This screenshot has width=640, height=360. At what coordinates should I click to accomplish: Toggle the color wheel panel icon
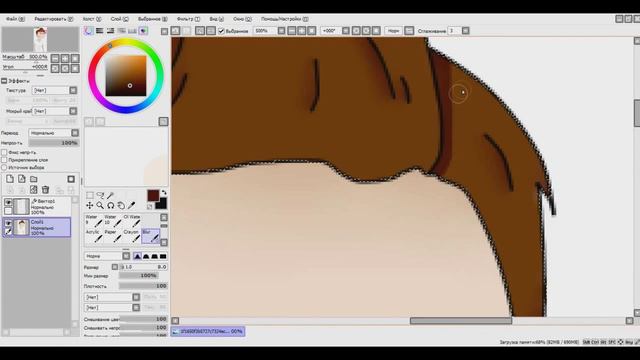pyautogui.click(x=89, y=31)
